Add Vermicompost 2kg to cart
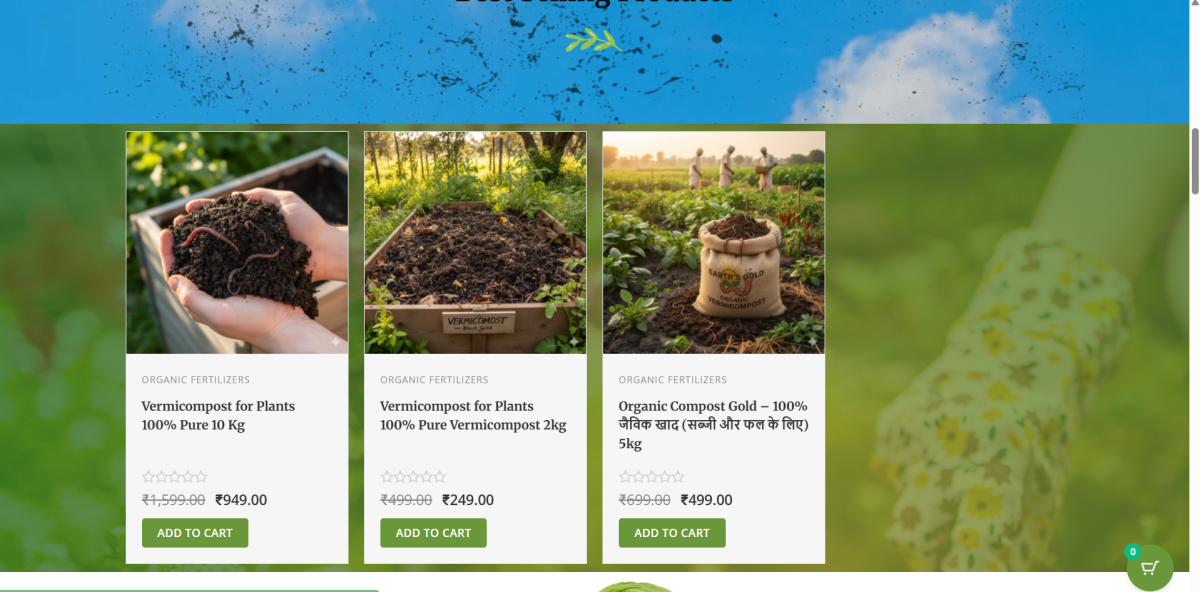The image size is (1200, 592). [433, 533]
